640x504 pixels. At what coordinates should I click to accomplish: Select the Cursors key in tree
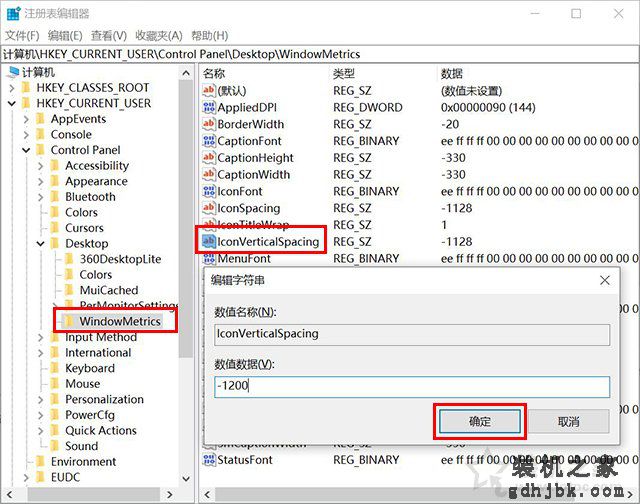click(x=84, y=228)
